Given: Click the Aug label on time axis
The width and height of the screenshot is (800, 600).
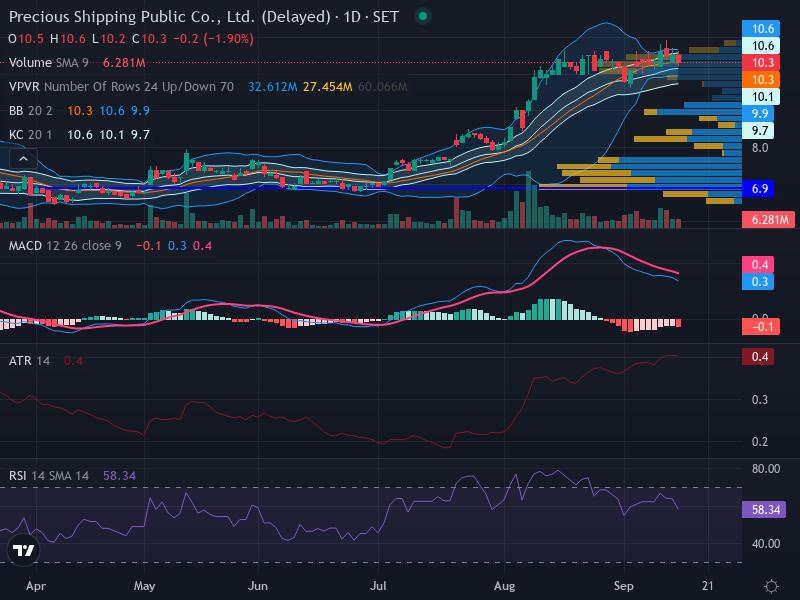Looking at the screenshot, I should tap(504, 586).
